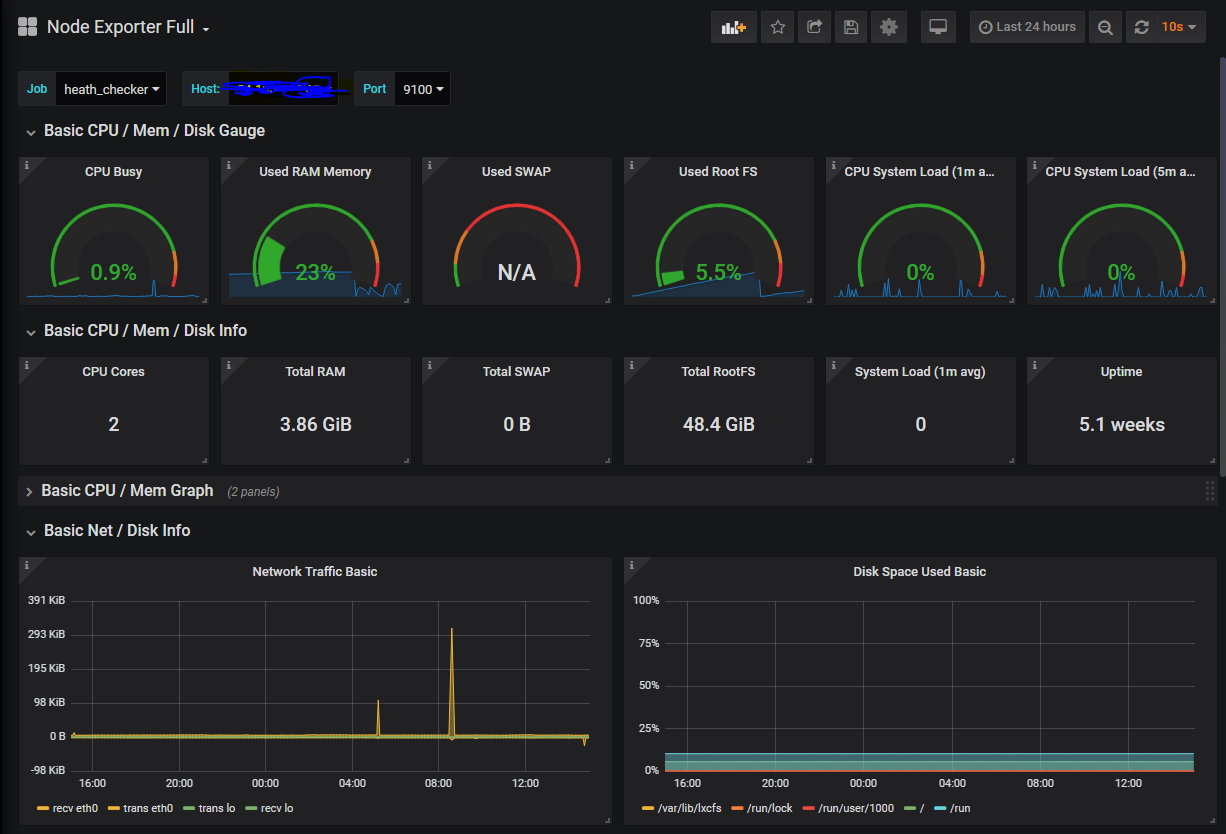Viewport: 1226px width, 834px height.
Task: Click the 3.86 GiB Total RAM value
Action: click(316, 425)
